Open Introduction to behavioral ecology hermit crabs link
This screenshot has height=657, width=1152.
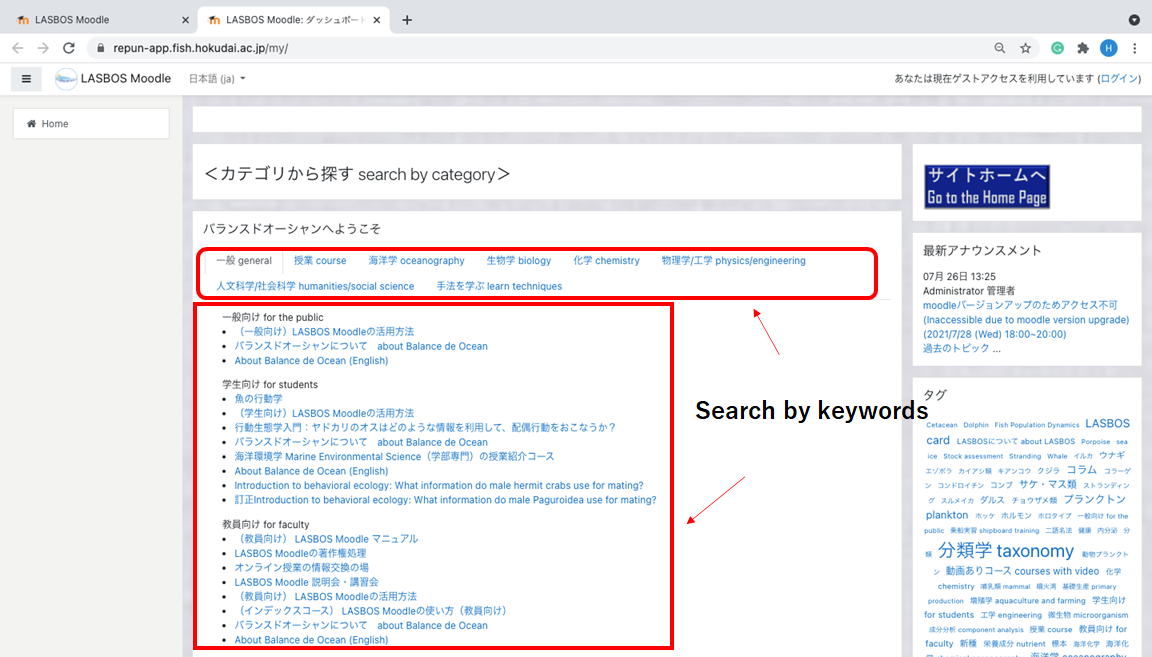pos(439,486)
